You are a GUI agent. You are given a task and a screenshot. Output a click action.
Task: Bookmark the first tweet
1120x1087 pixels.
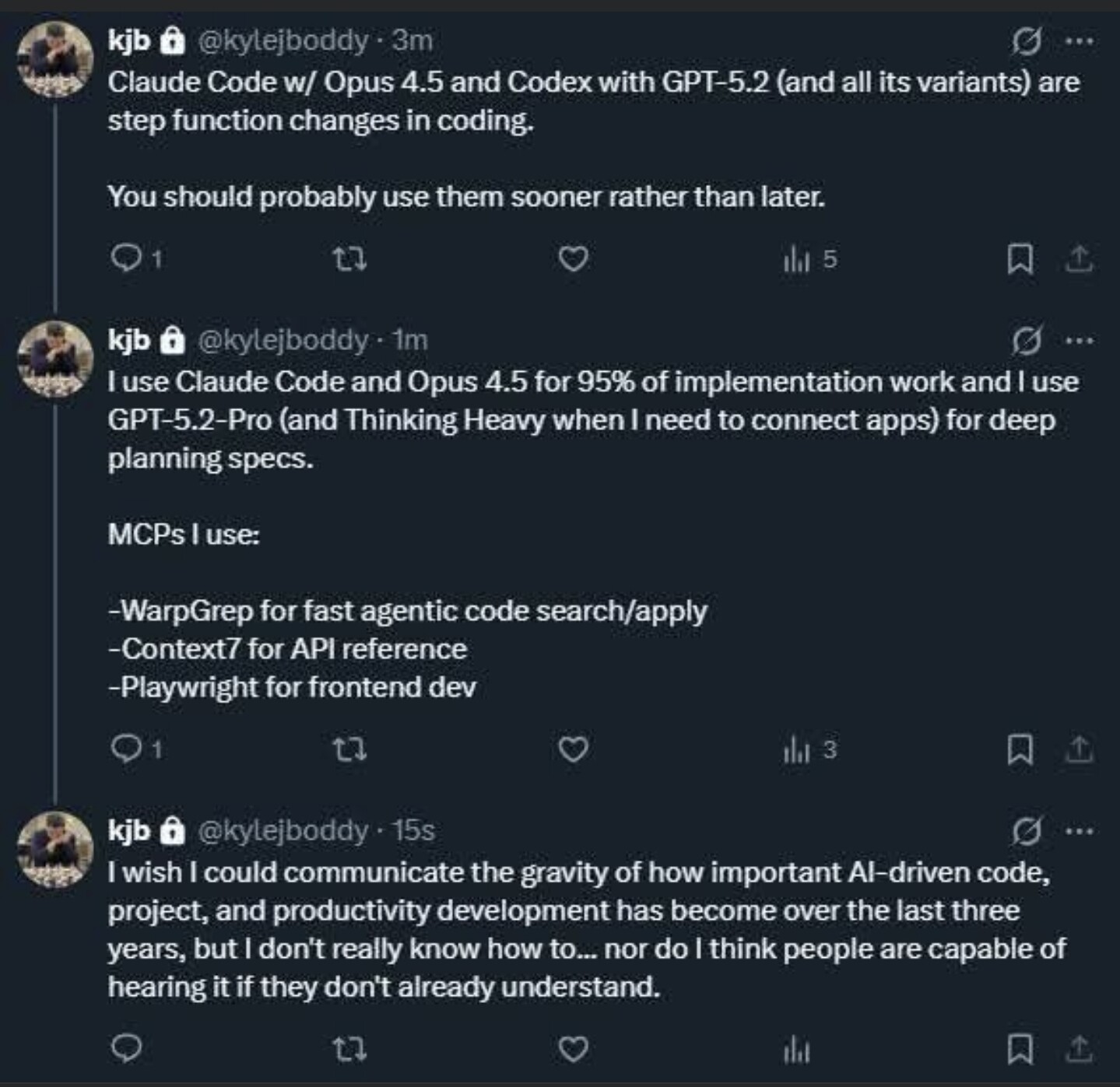pyautogui.click(x=1020, y=259)
